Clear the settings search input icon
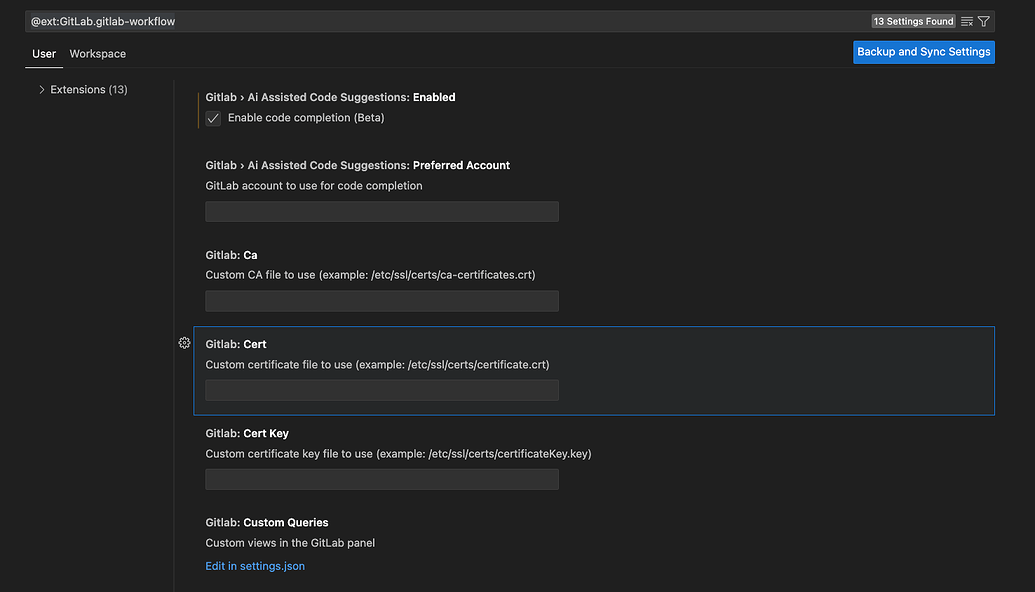 (966, 21)
